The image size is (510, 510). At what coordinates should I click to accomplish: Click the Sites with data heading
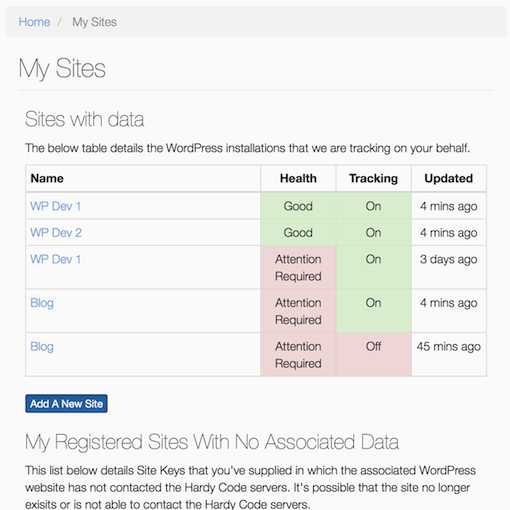point(84,119)
